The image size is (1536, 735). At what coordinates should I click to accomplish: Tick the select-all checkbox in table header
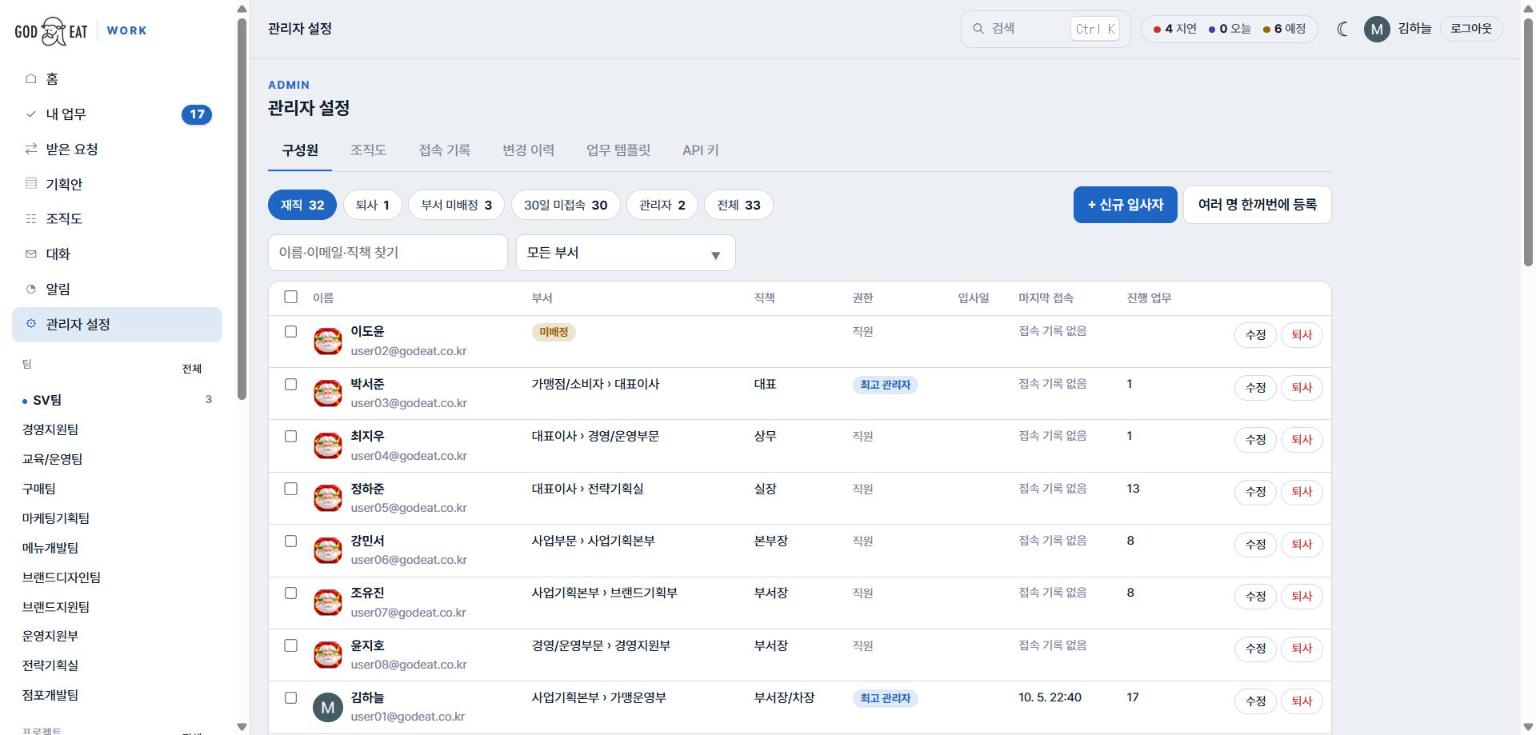291,297
